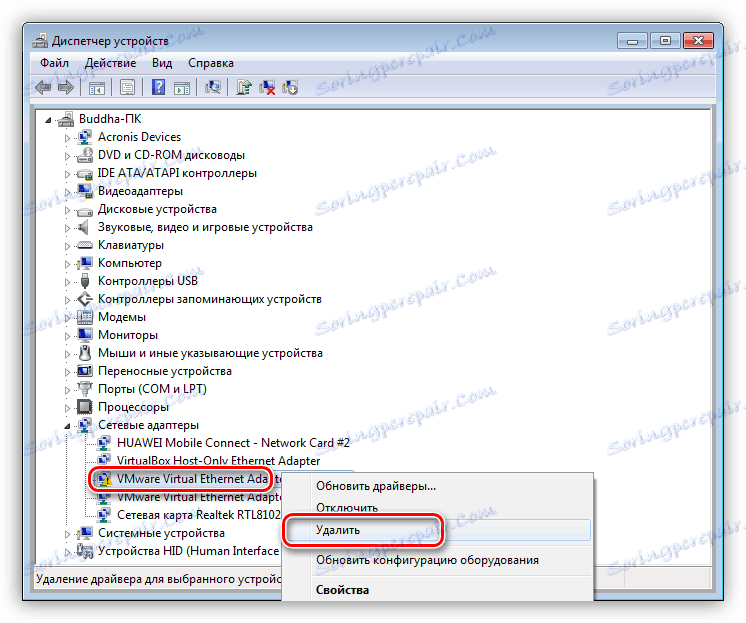Image resolution: width=746 pixels, height=623 pixels.
Task: Click the Buddha-ПК computer icon
Action: click(66, 119)
